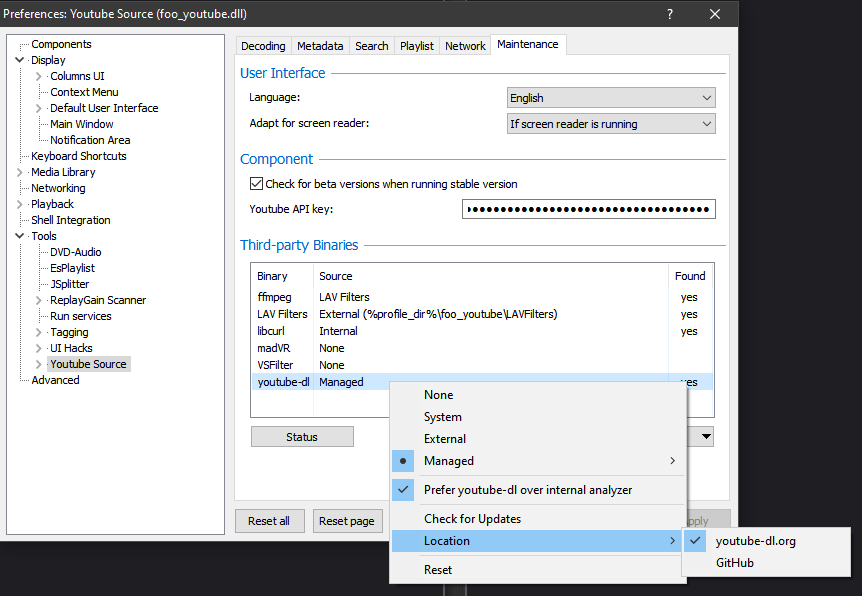Open the Network tab
862x596 pixels.
465,46
